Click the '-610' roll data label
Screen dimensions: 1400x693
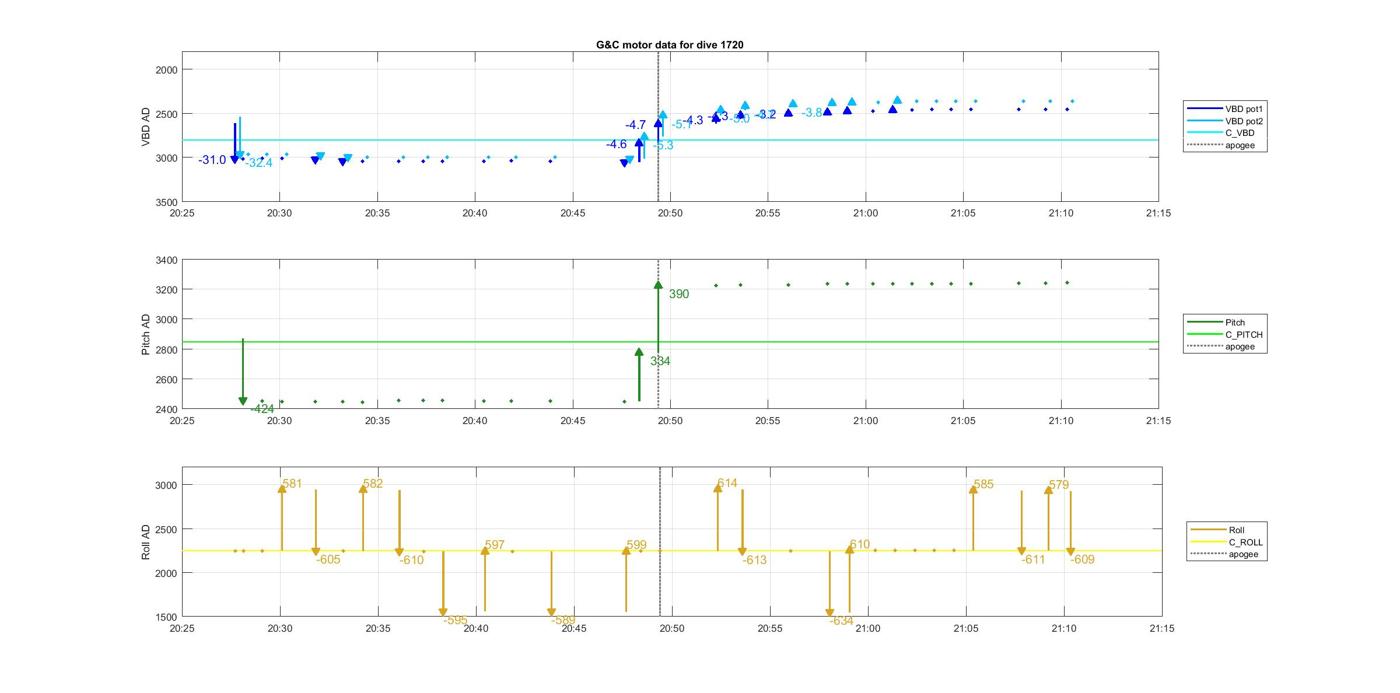412,560
